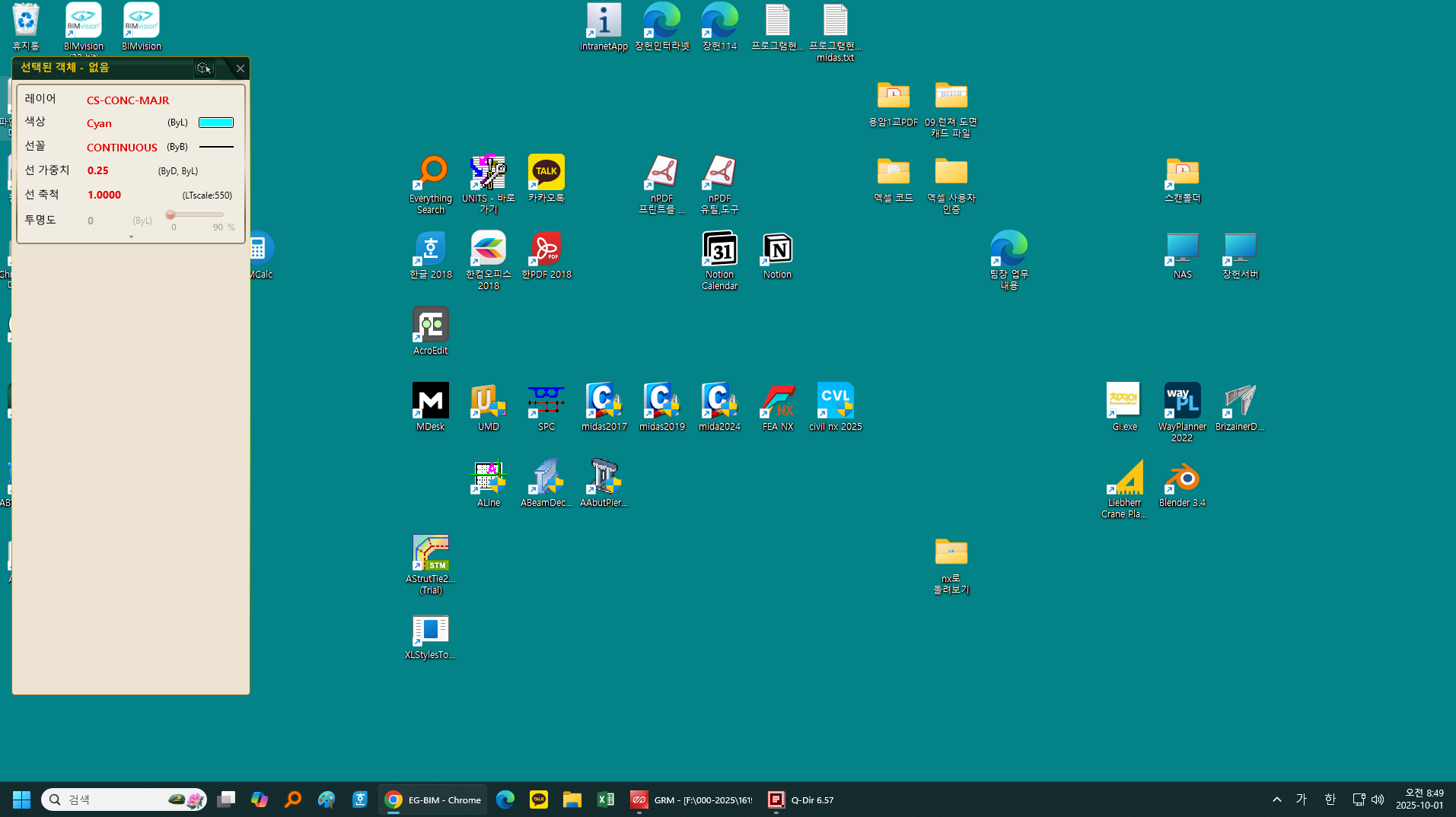The height and width of the screenshot is (817, 1456).
Task: Toggle the 한 Korean/English input mode in the tray
Action: 1330,800
